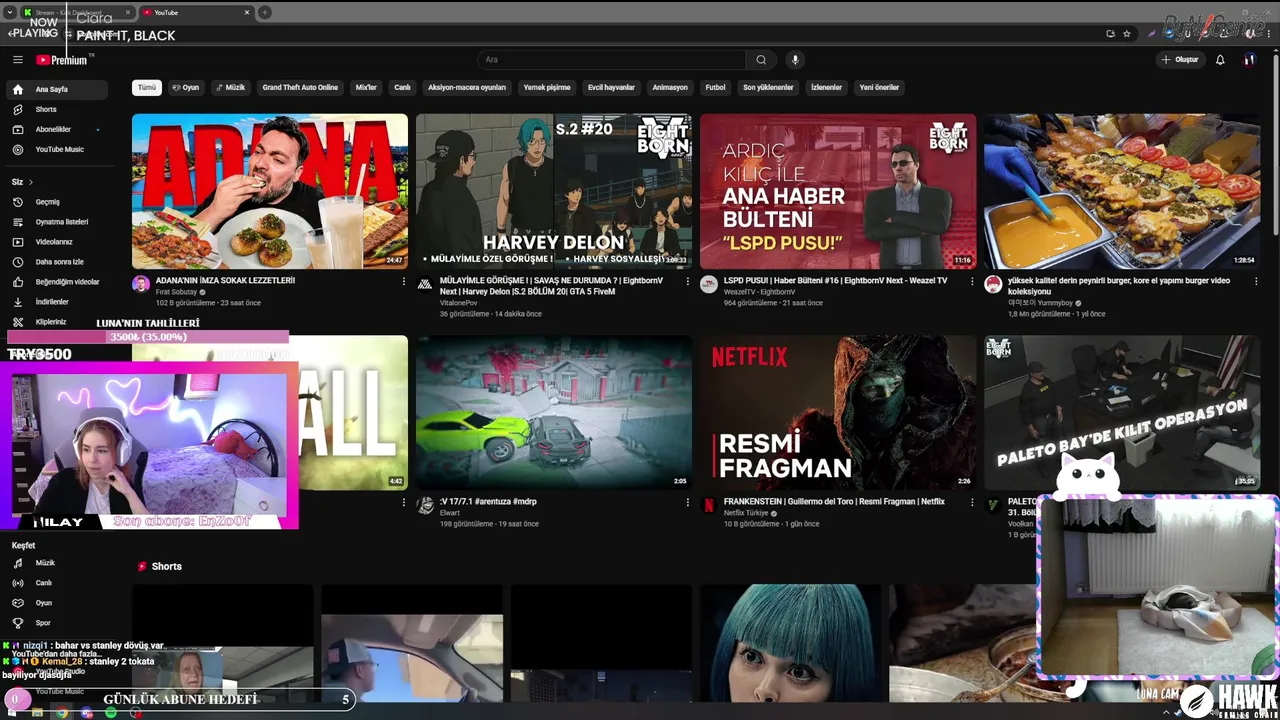Open FRANKENSTEIN Guillermo del Toro title link

834,502
